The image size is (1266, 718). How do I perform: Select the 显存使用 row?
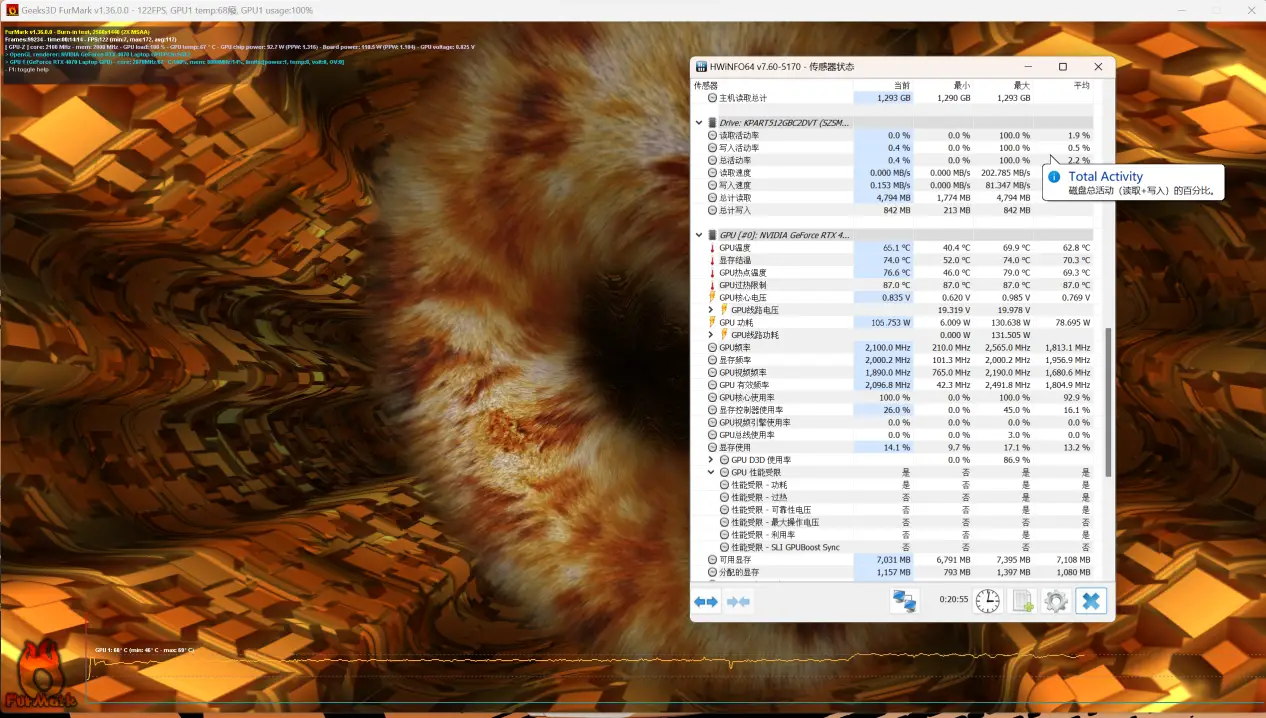(893, 447)
